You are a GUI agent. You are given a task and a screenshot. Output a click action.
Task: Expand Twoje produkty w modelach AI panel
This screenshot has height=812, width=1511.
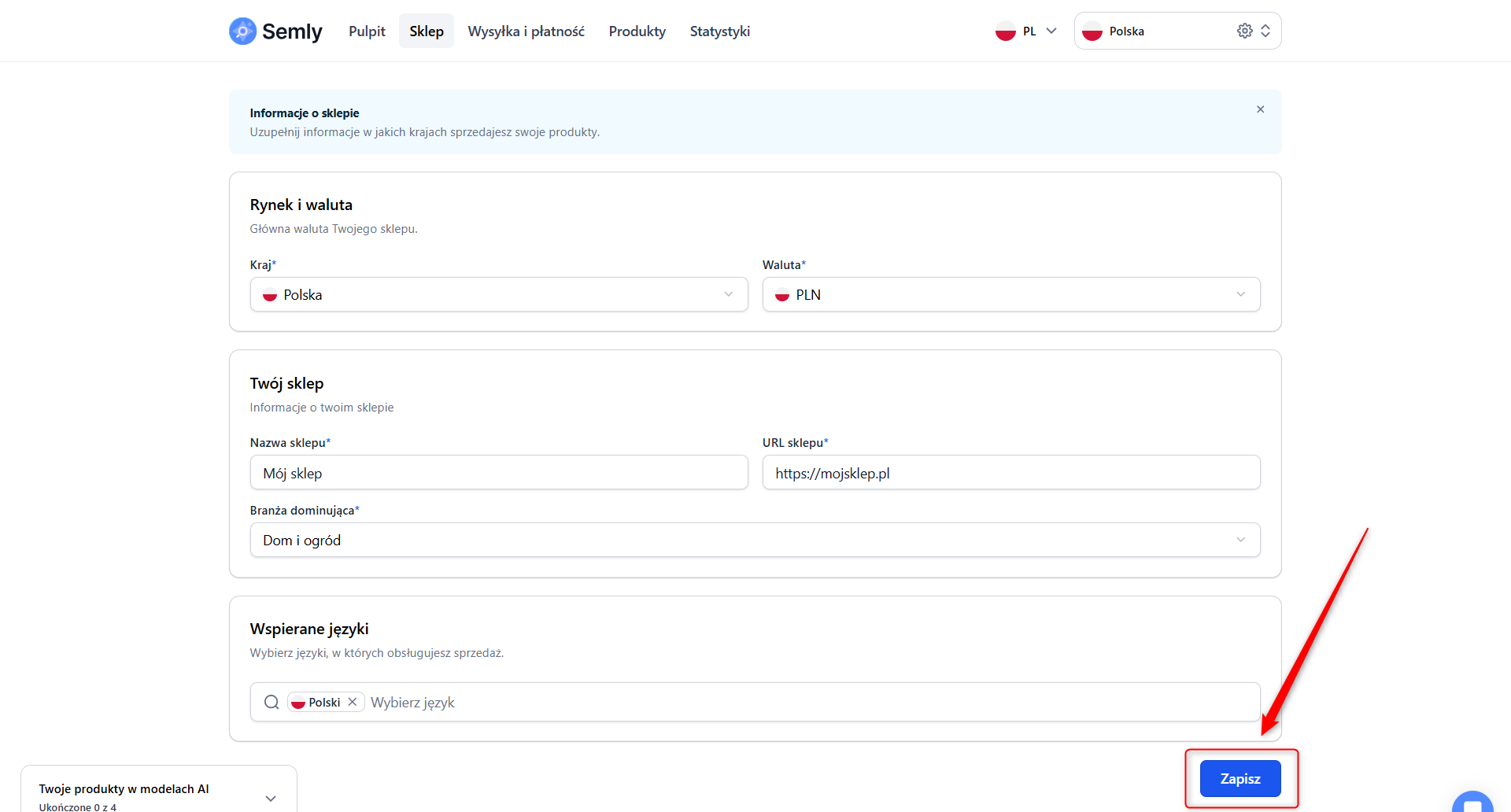(271, 798)
